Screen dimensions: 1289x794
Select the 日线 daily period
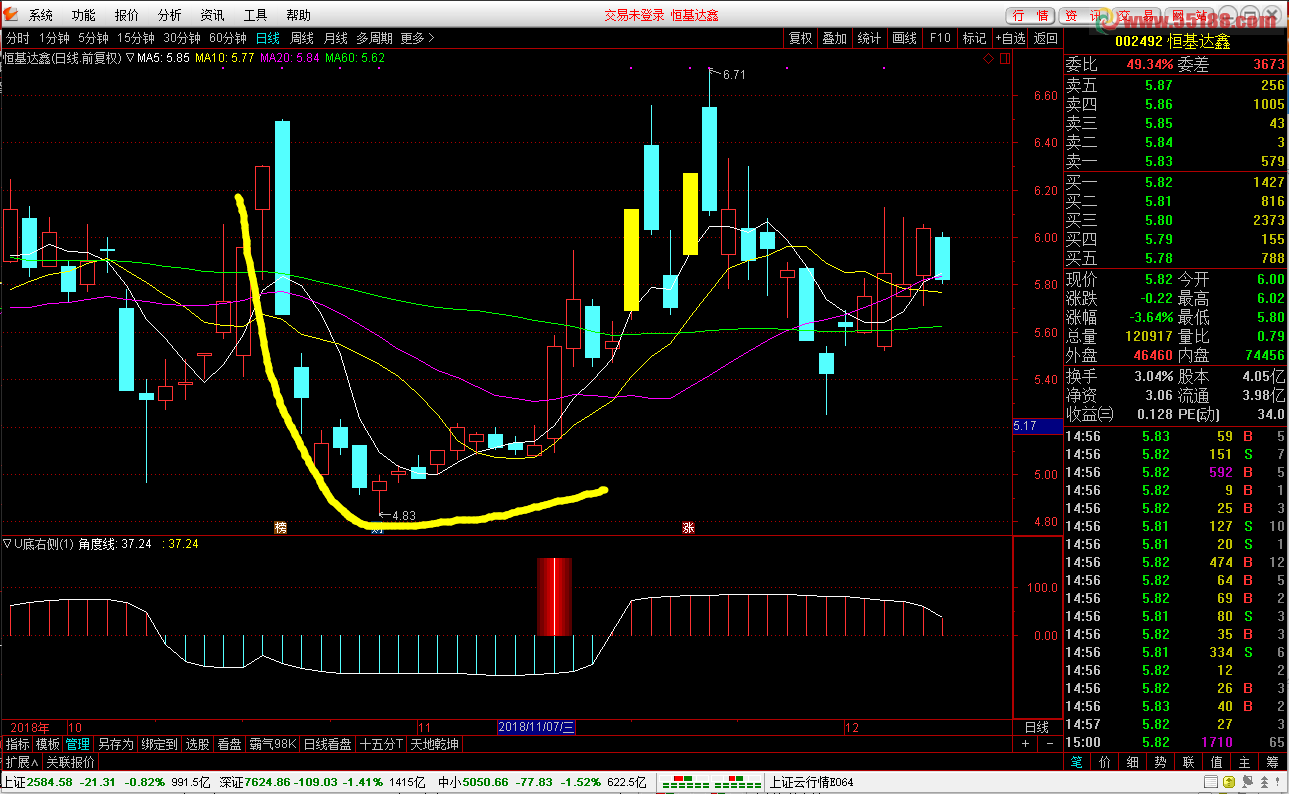coord(268,38)
